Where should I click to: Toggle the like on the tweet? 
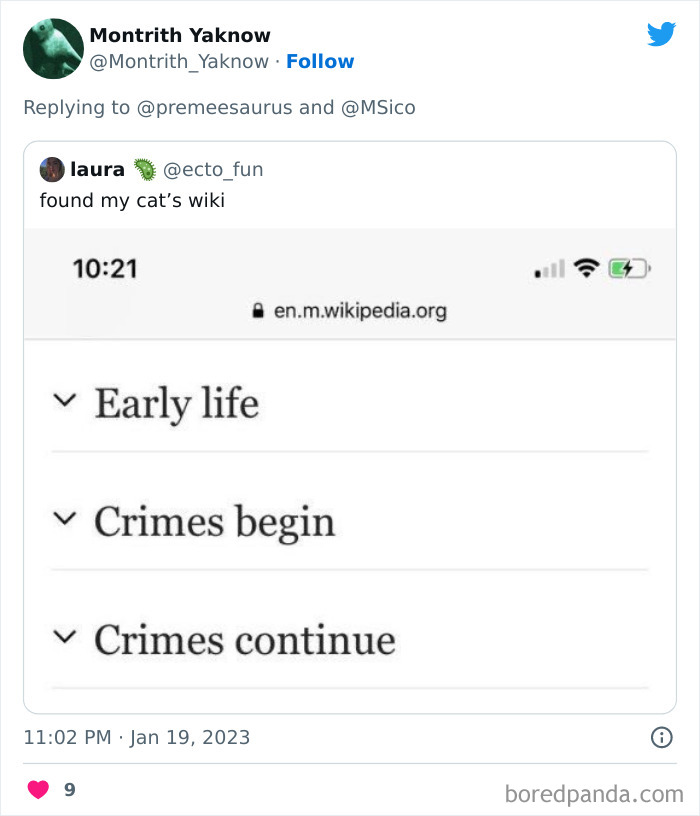(x=37, y=789)
